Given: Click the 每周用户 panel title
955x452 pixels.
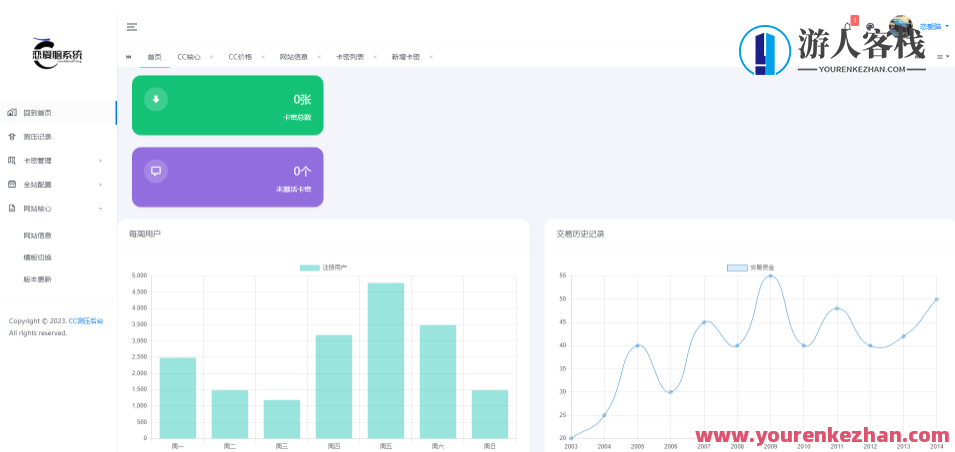Looking at the screenshot, I should 145,233.
